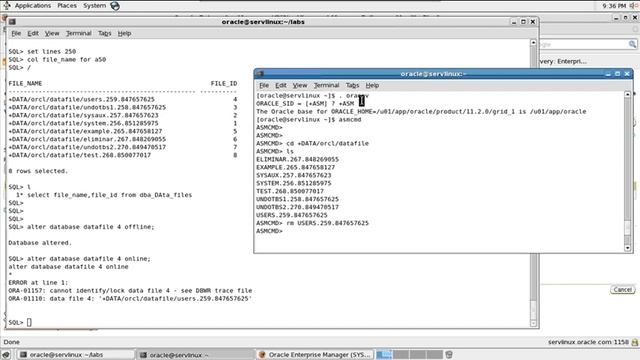
Task: Open File menu in labs terminal window
Action: coord(16,33)
